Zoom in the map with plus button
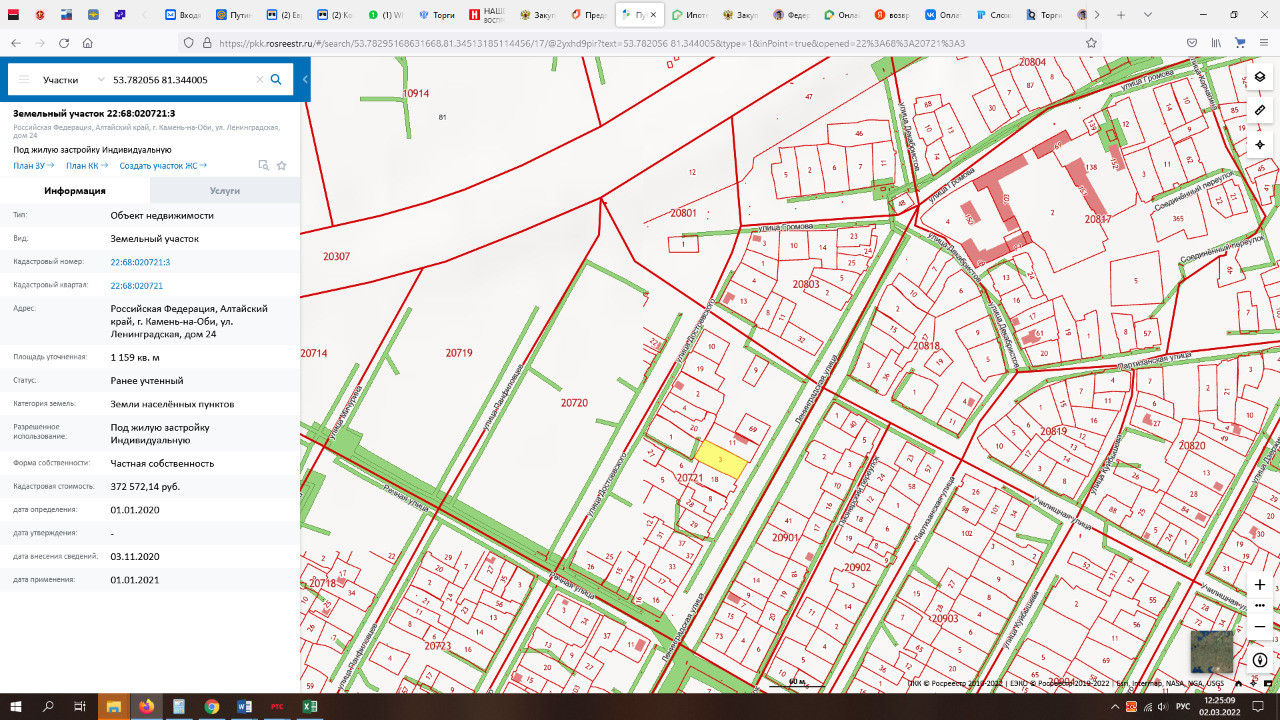Screen dimensions: 1280x720 click(x=1259, y=584)
